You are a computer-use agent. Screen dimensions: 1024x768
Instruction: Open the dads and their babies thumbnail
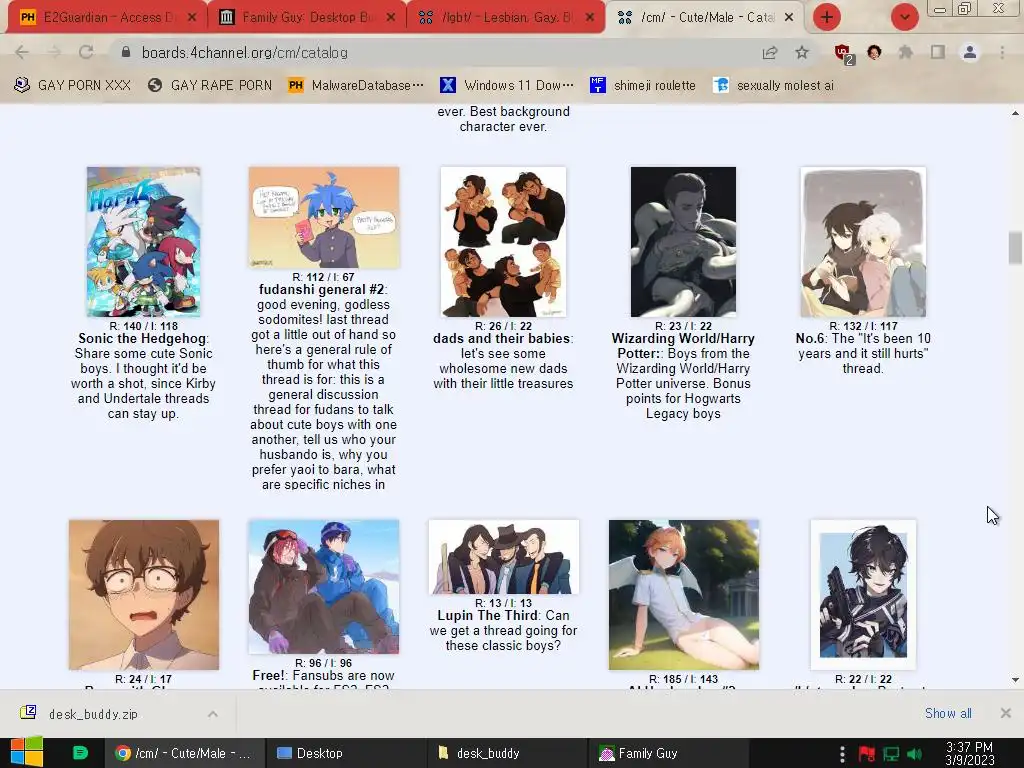(504, 242)
